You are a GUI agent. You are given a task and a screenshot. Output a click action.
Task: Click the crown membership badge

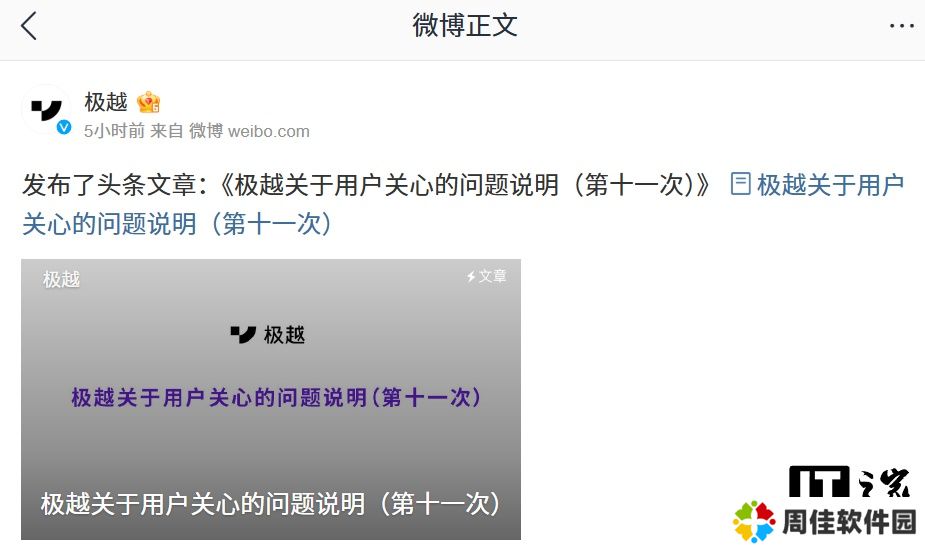tap(148, 102)
